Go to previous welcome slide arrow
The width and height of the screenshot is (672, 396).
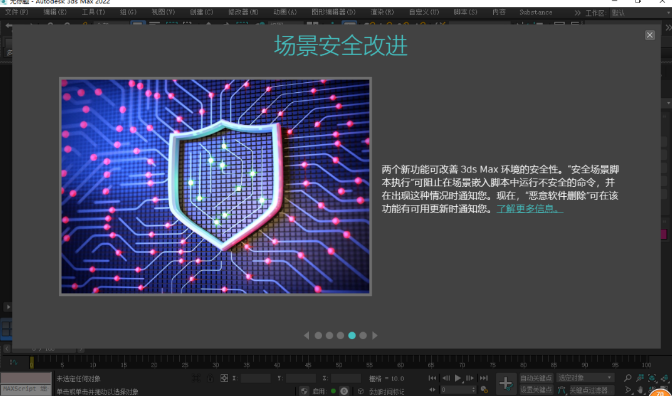[x=306, y=335]
